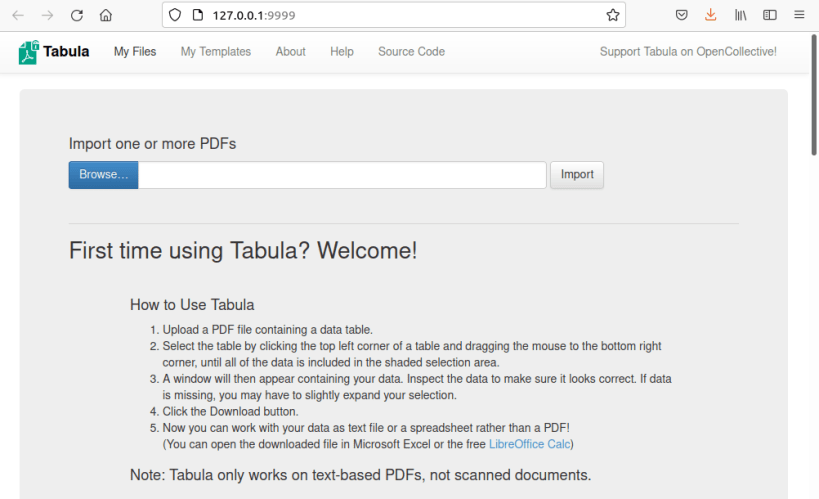819x499 pixels.
Task: Open the library bookshelf icon
Action: [740, 15]
